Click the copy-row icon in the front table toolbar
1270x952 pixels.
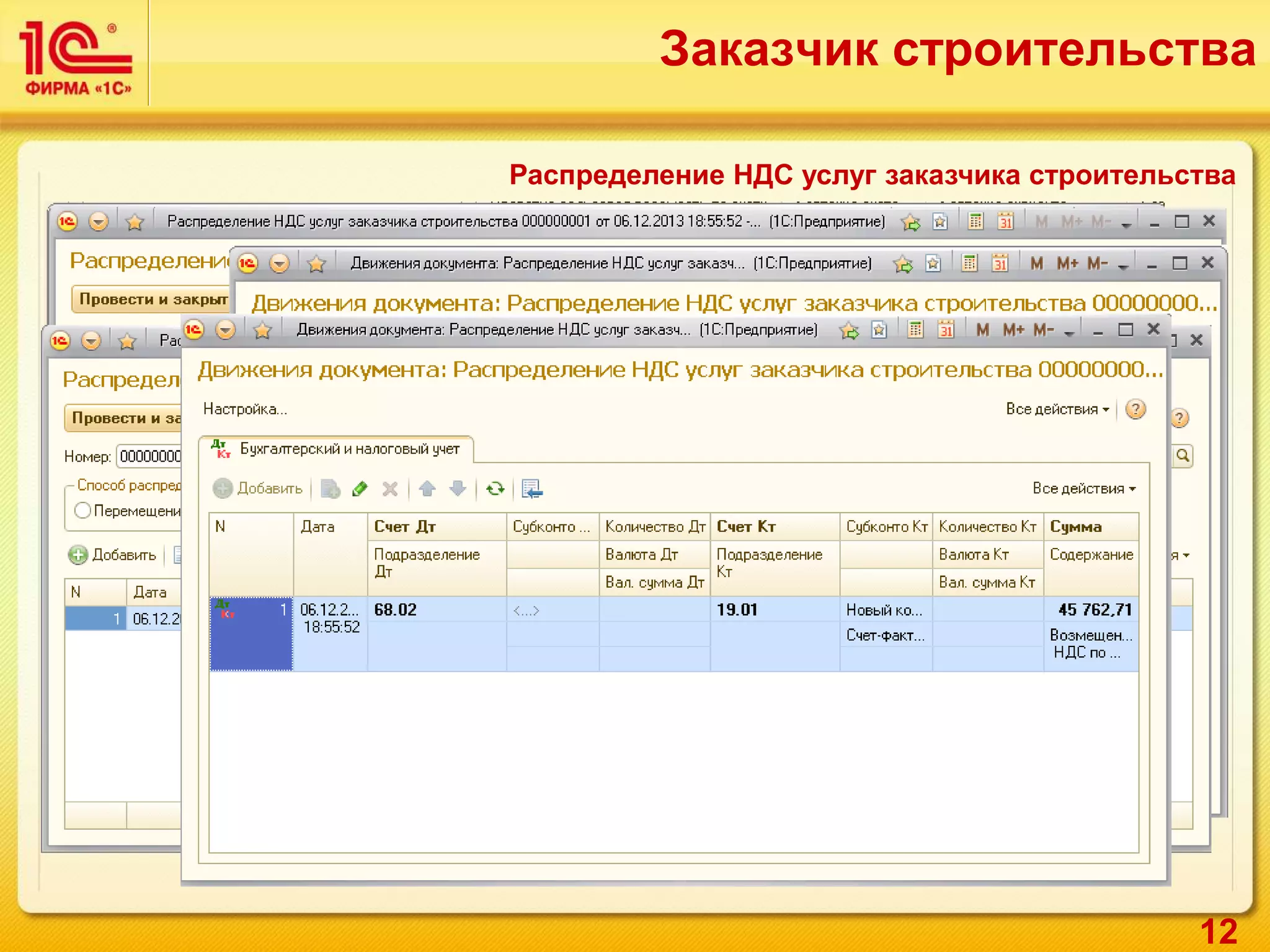point(331,489)
